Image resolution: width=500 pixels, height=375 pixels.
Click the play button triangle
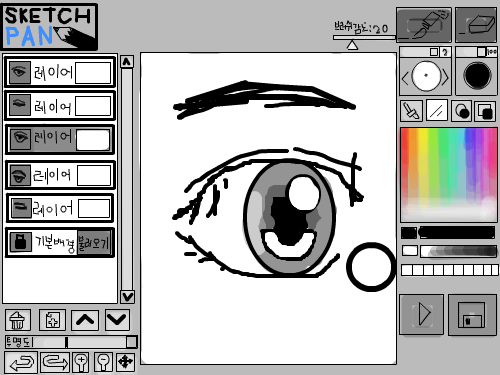[x=422, y=314]
